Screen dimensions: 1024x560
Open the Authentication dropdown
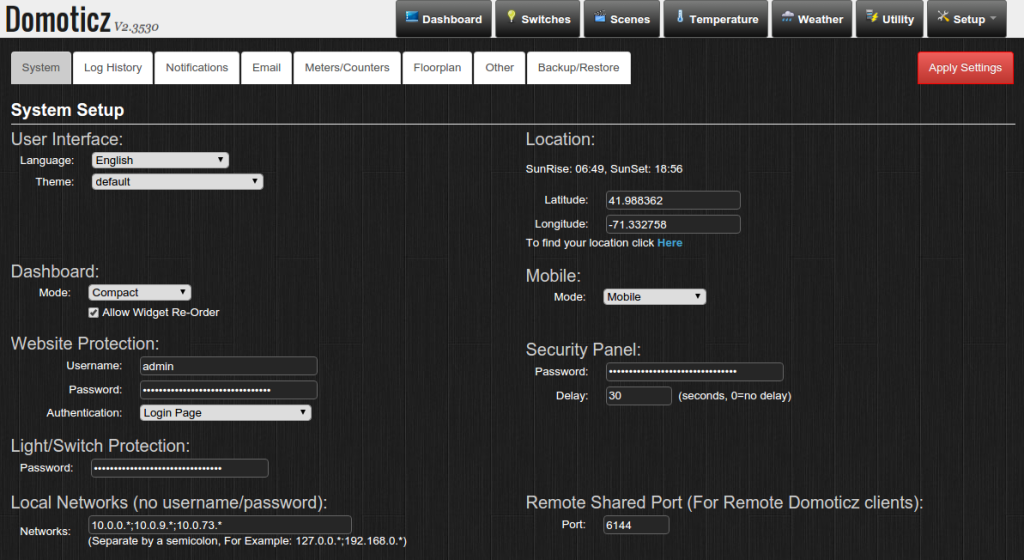225,412
